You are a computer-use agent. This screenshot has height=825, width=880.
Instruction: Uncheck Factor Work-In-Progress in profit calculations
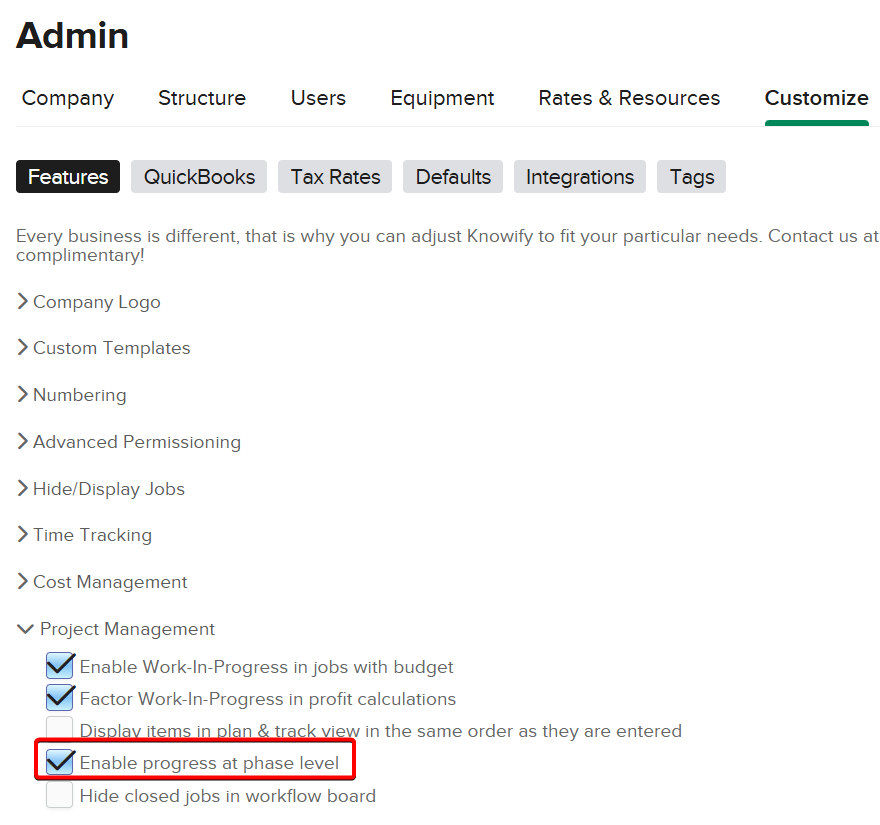tap(60, 698)
